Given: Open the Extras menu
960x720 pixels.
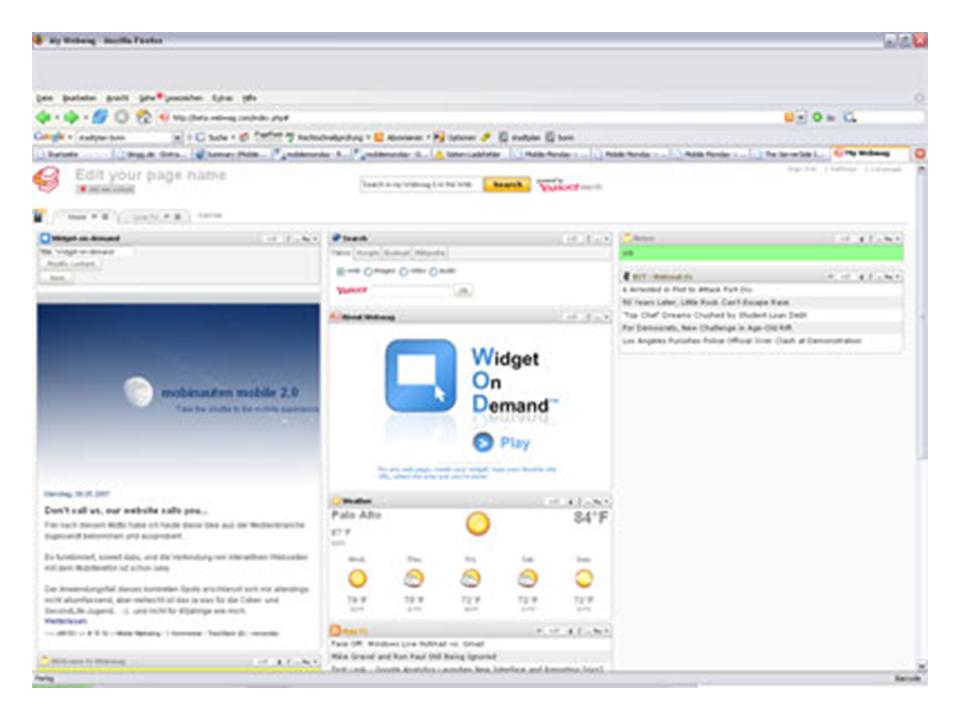Looking at the screenshot, I should point(222,98).
